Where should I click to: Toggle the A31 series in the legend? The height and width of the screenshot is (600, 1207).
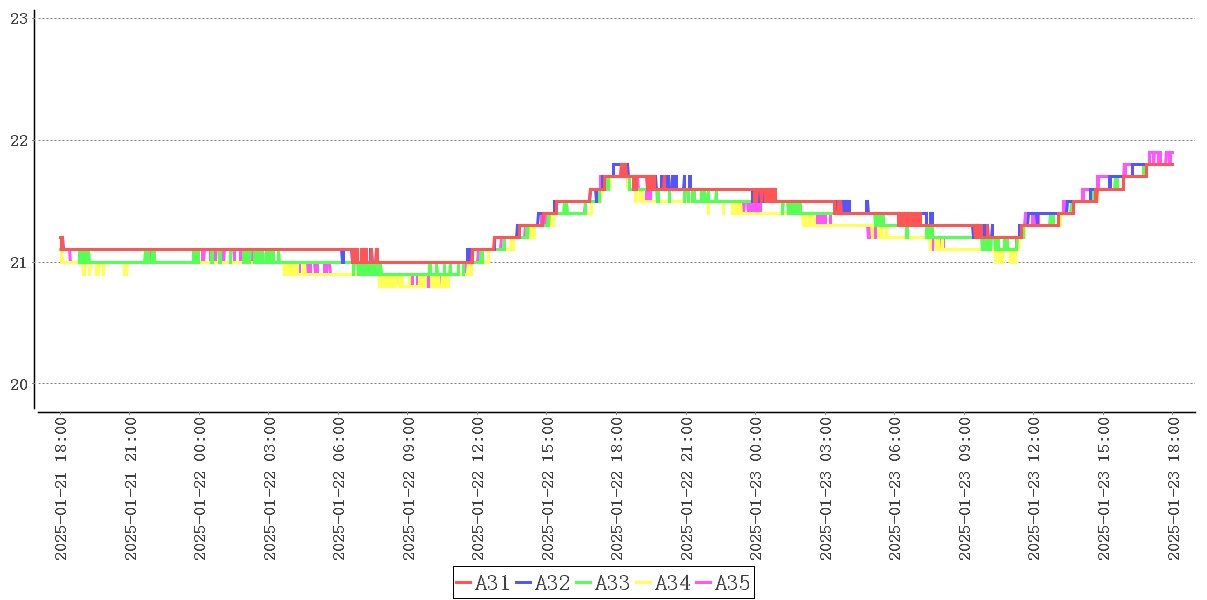(493, 583)
